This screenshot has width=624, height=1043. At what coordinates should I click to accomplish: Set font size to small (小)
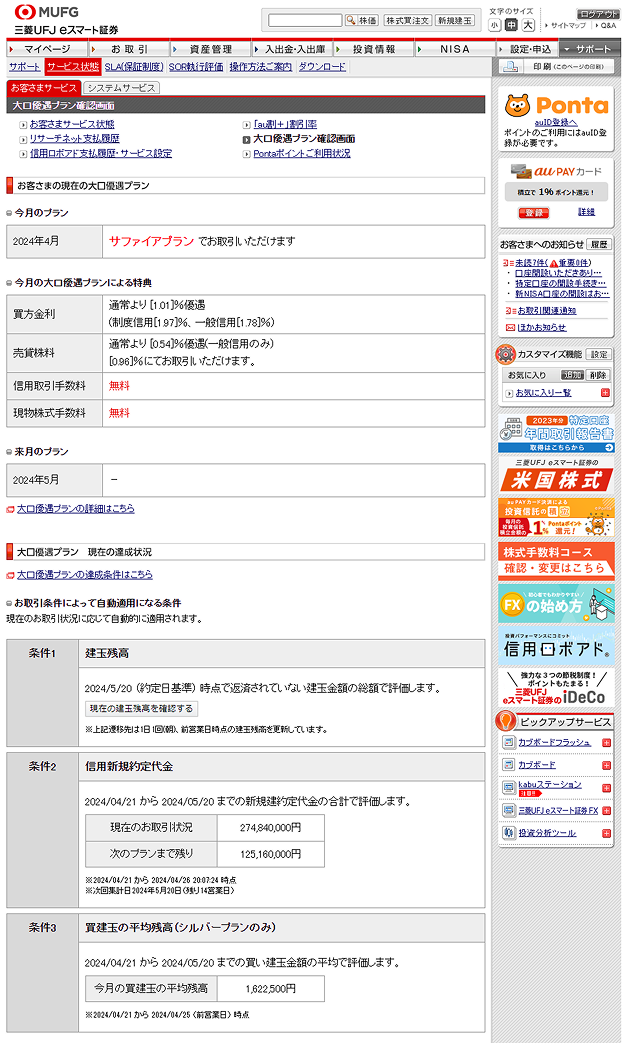(x=495, y=25)
